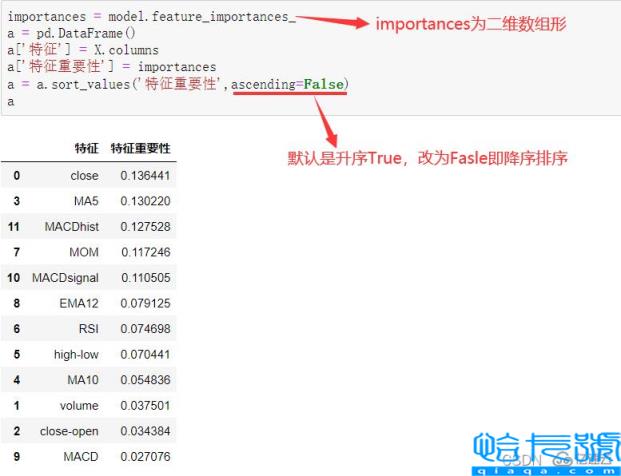The height and width of the screenshot is (476, 621).
Task: Click the 'close' feature cell
Action: coord(84,175)
